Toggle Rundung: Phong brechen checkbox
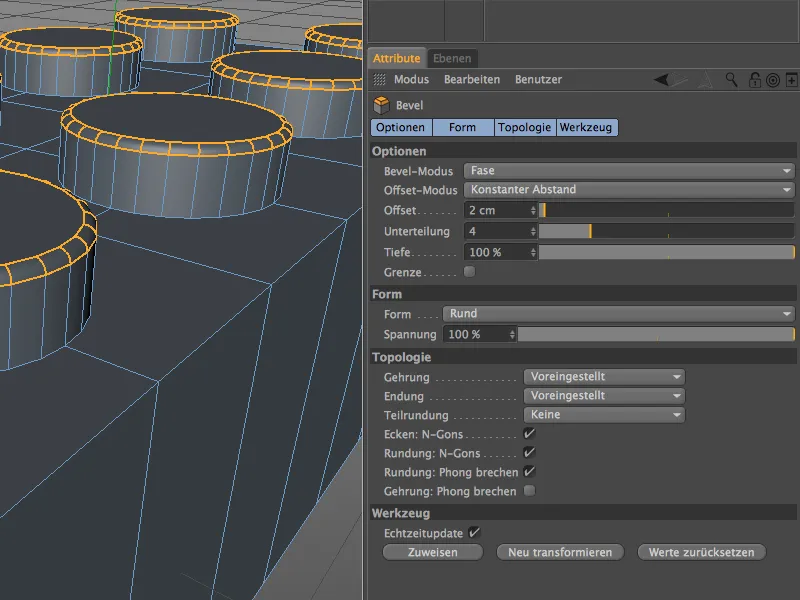Screen dimensions: 800x600 pyautogui.click(x=529, y=471)
